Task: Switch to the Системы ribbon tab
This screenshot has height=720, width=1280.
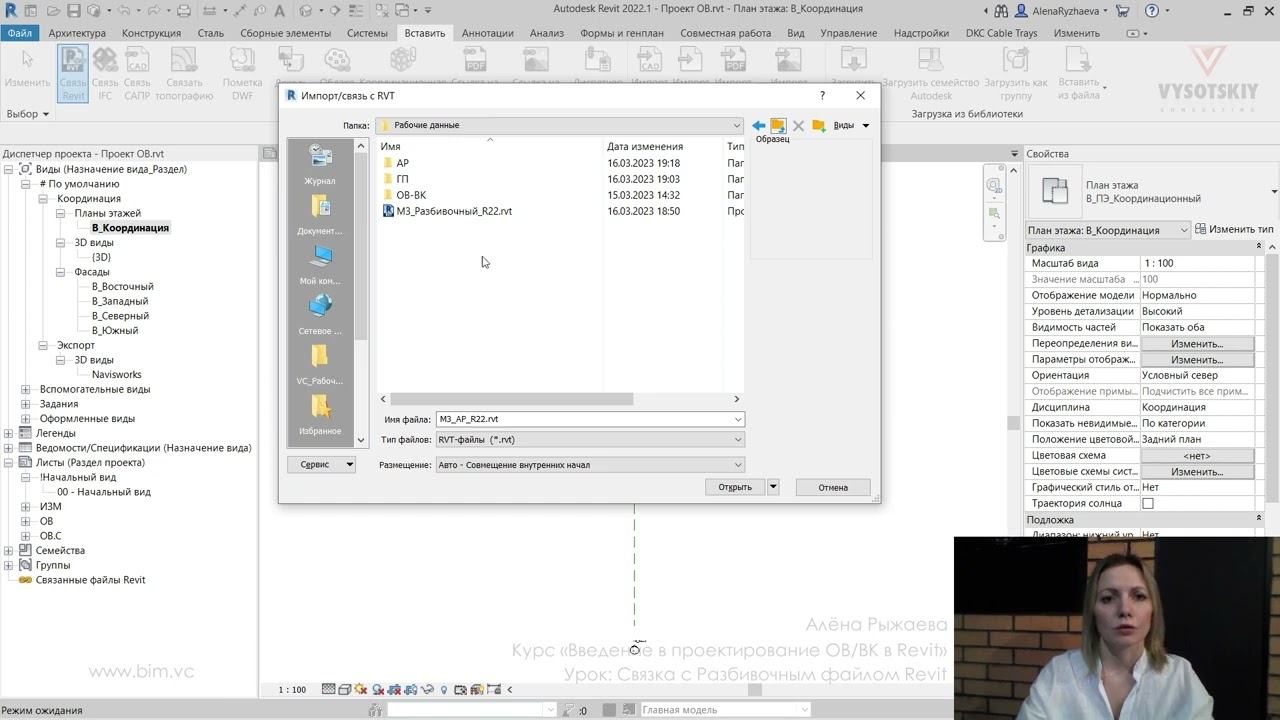Action: [367, 33]
